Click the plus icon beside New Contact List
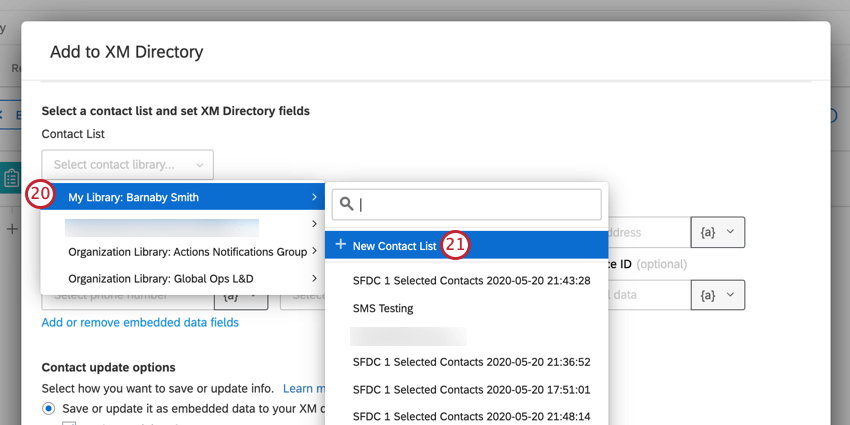Viewport: 850px width, 425px height. pyautogui.click(x=340, y=244)
